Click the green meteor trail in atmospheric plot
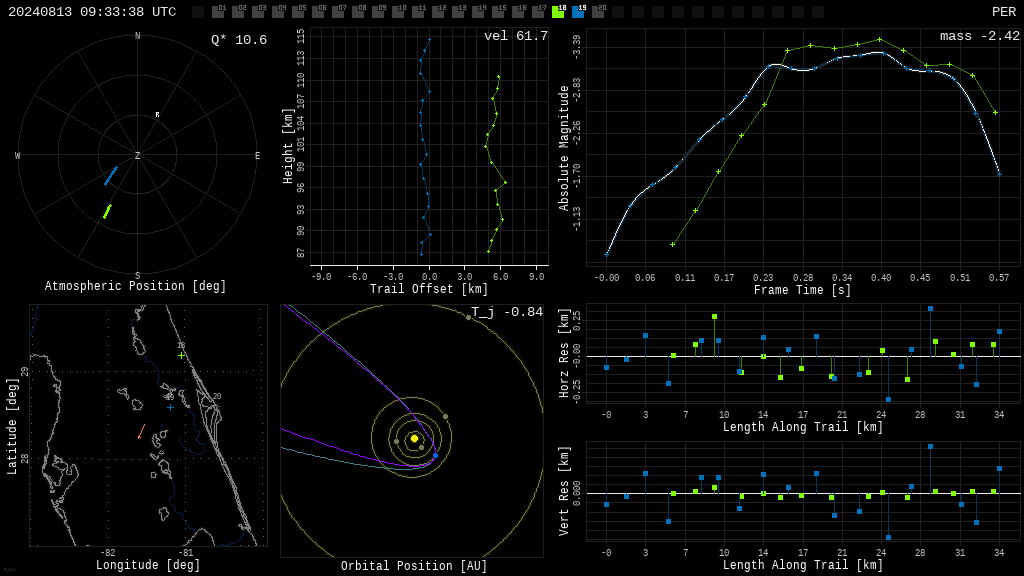Viewport: 1024px width, 576px height. (107, 212)
